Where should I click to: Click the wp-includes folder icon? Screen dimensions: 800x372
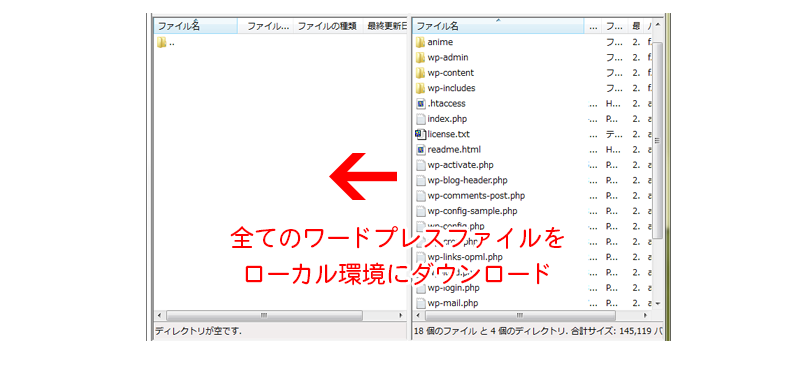click(x=420, y=88)
